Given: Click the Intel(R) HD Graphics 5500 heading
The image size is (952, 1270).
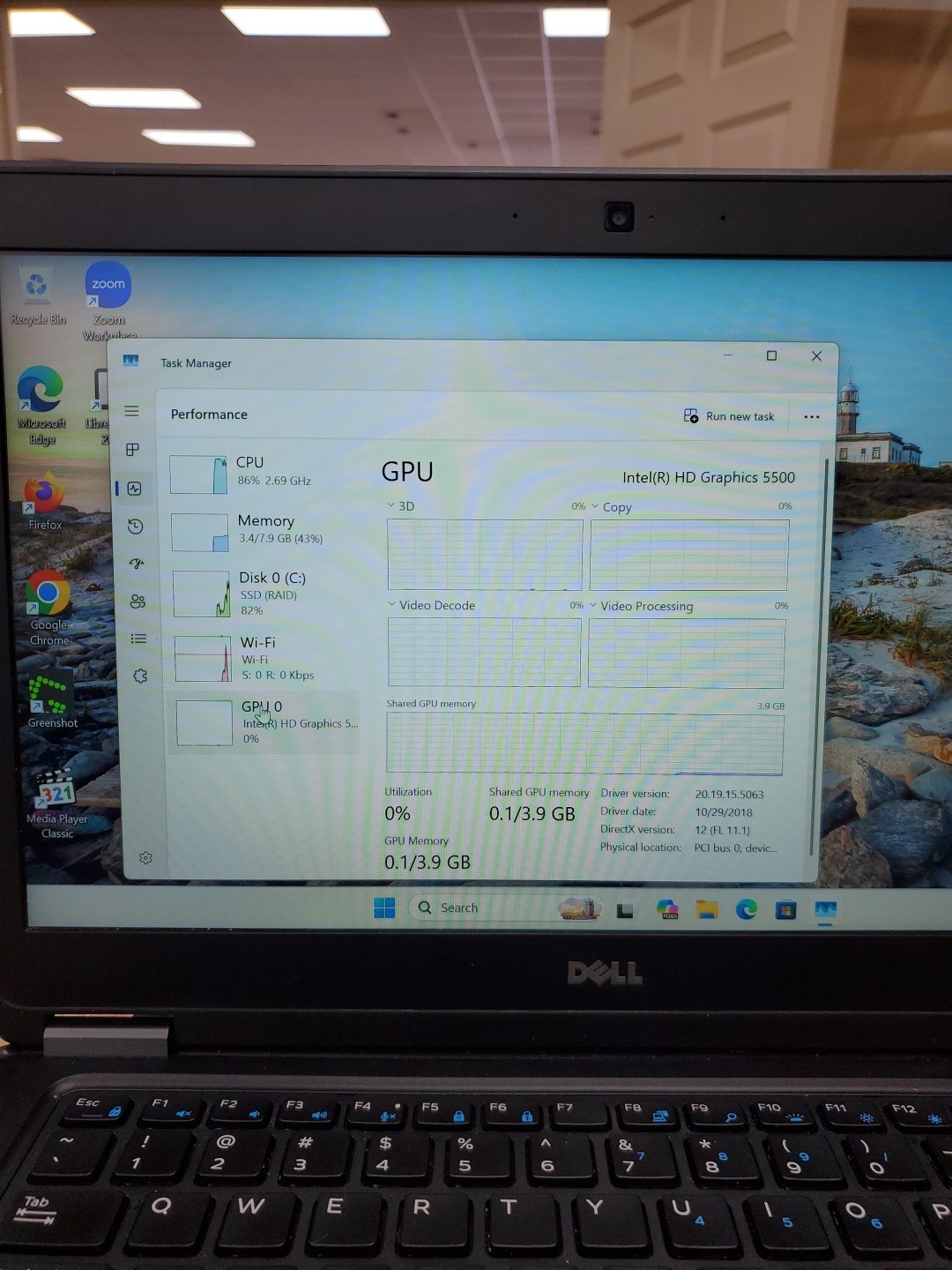Looking at the screenshot, I should pos(709,477).
